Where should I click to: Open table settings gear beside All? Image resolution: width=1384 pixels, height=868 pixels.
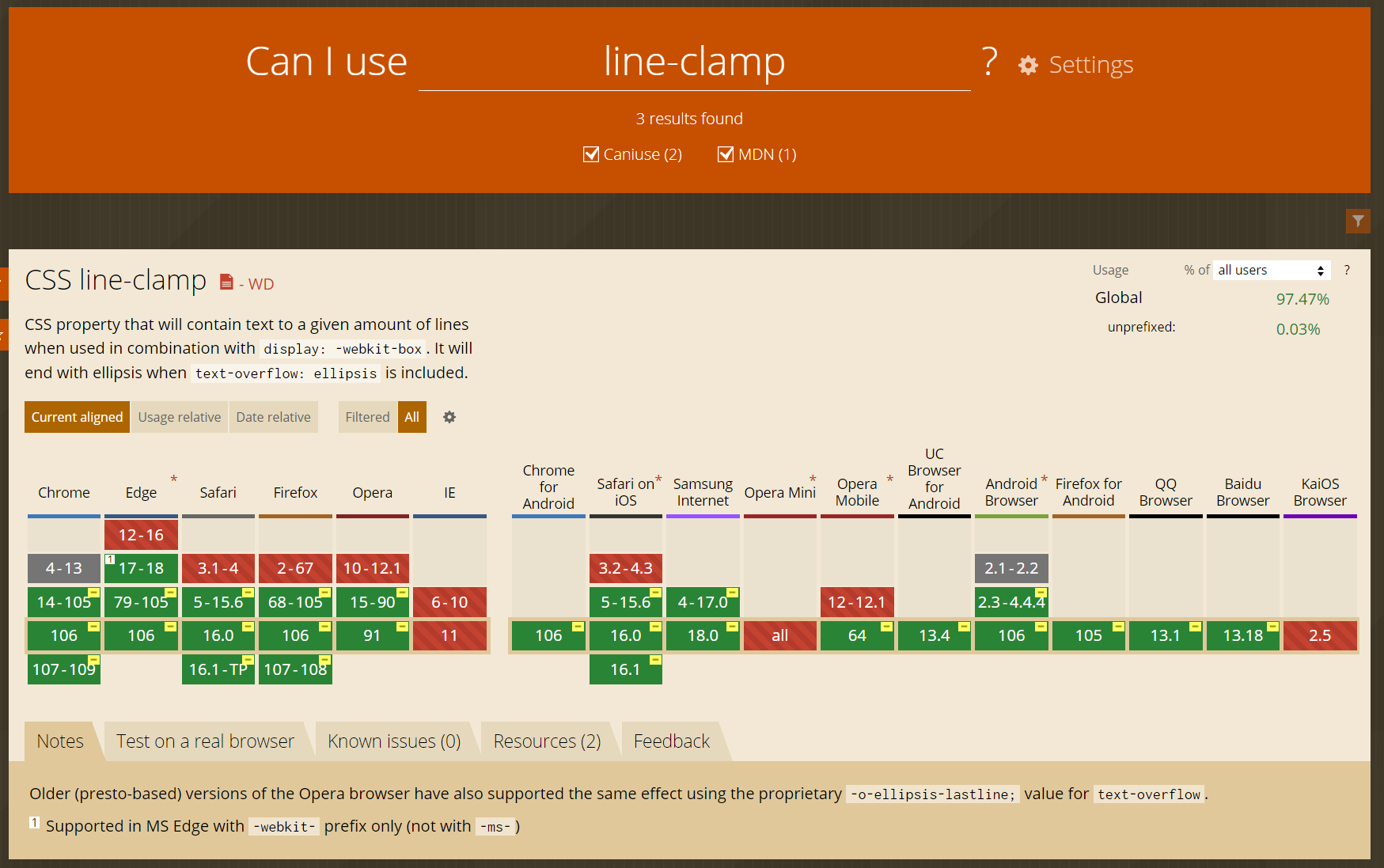(449, 417)
